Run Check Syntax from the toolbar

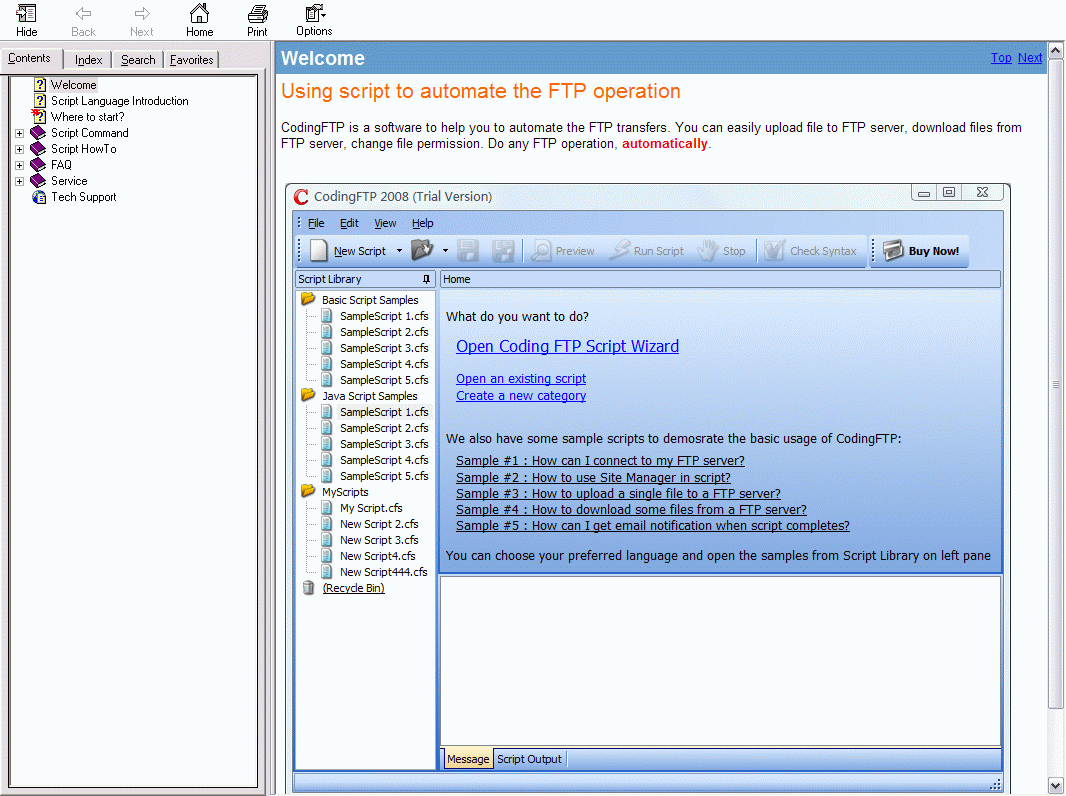tap(812, 251)
